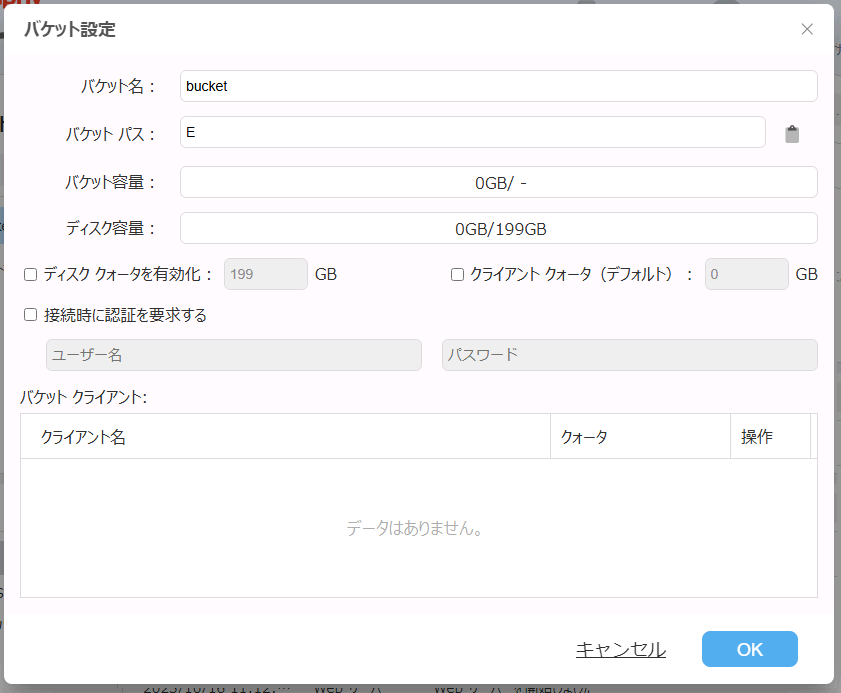Click the client quota 0 GB input

746,274
